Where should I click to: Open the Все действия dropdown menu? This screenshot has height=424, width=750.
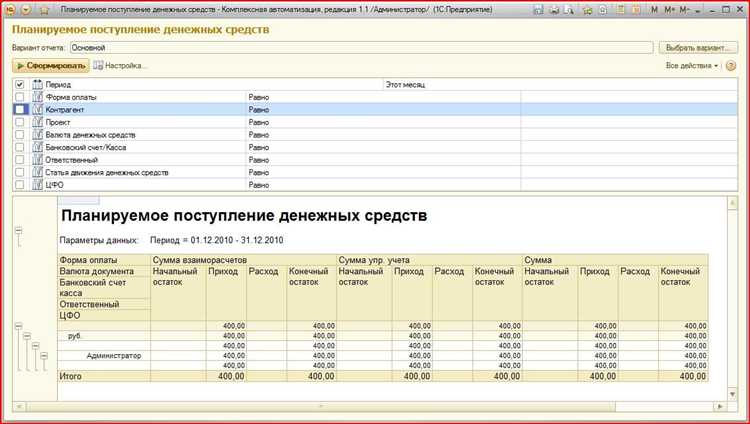tap(692, 66)
